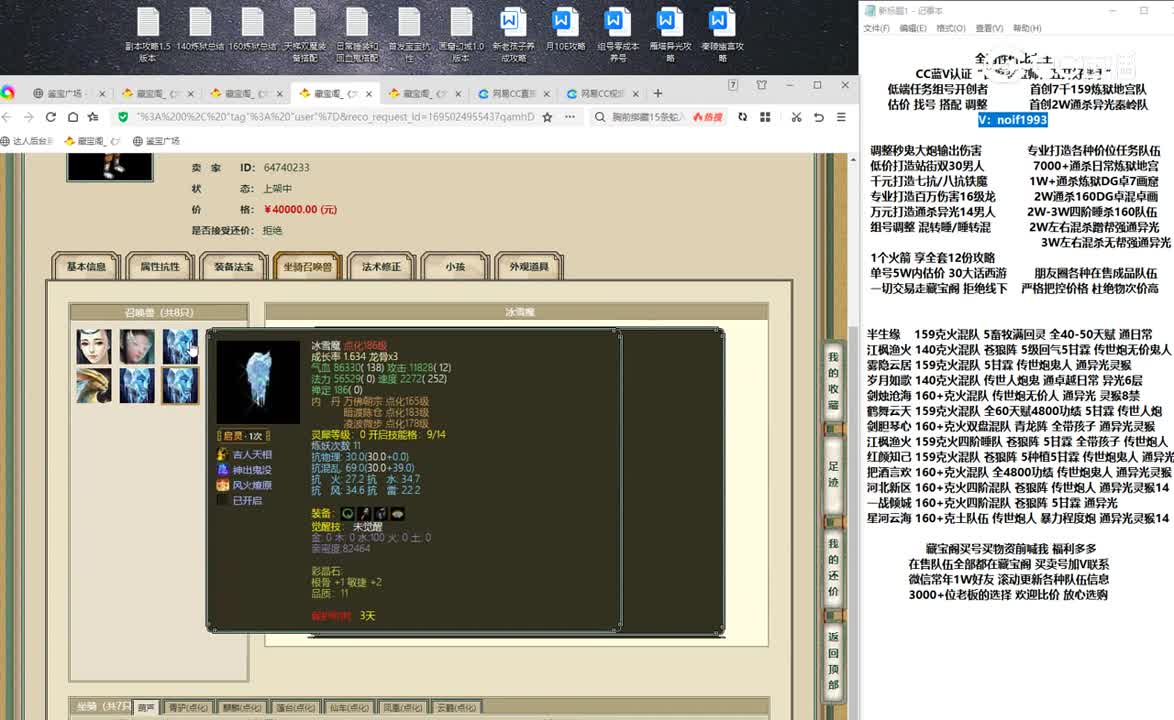This screenshot has height=720, width=1174.
Task: Click the browser address bar URL
Action: pos(335,117)
